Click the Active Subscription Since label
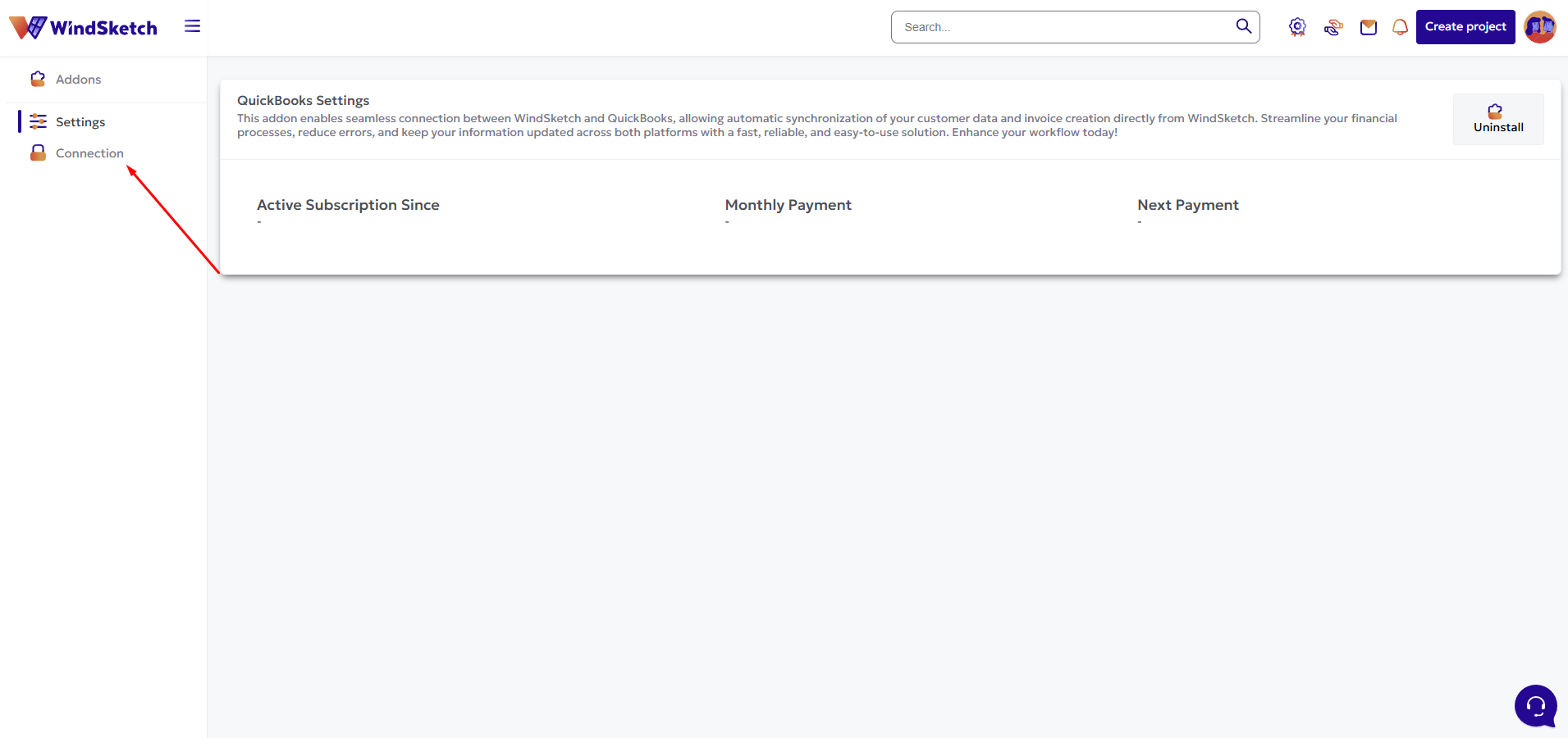1568x738 pixels. click(x=348, y=205)
